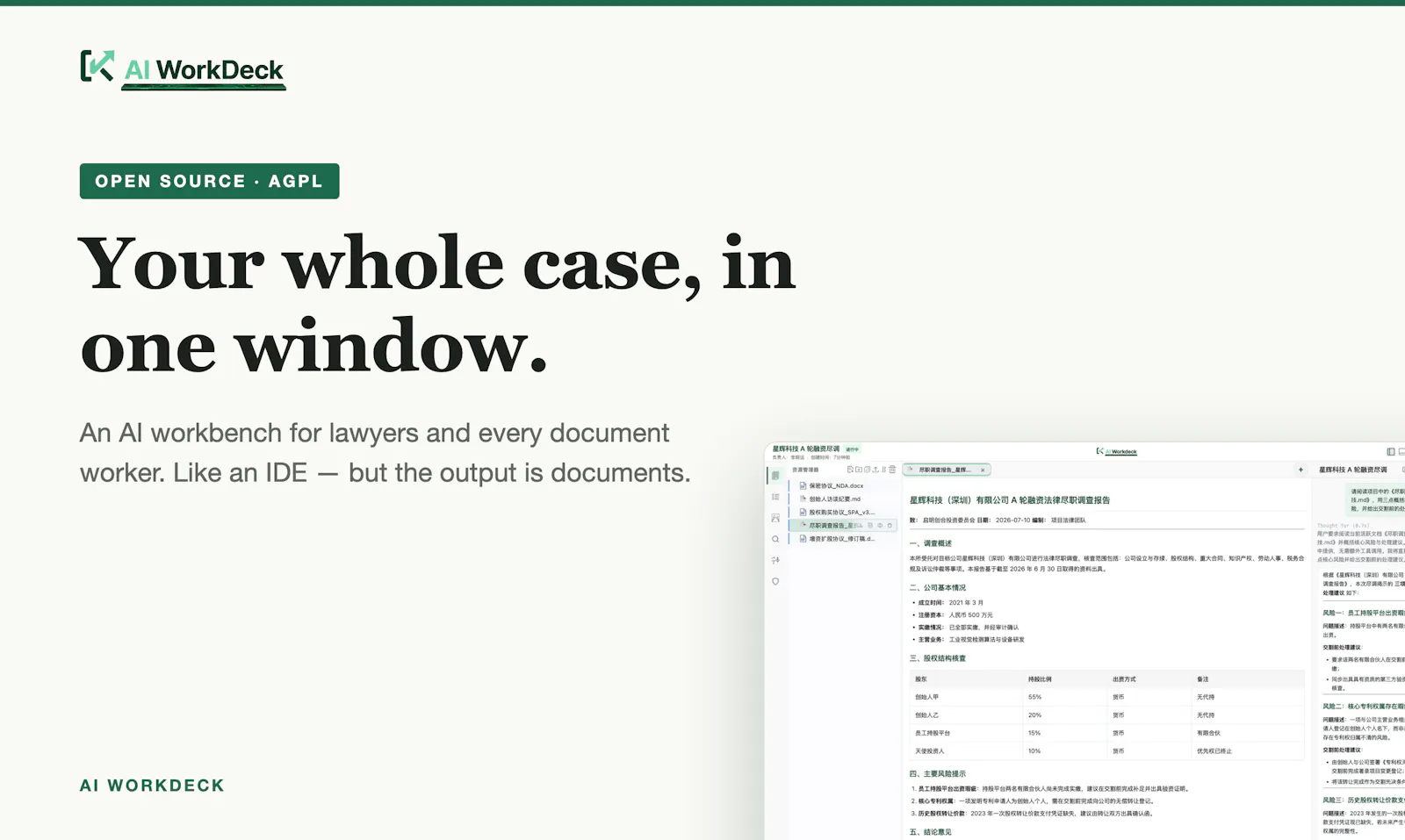
Task: Click table cell 有限合伙
Action: (1208, 733)
